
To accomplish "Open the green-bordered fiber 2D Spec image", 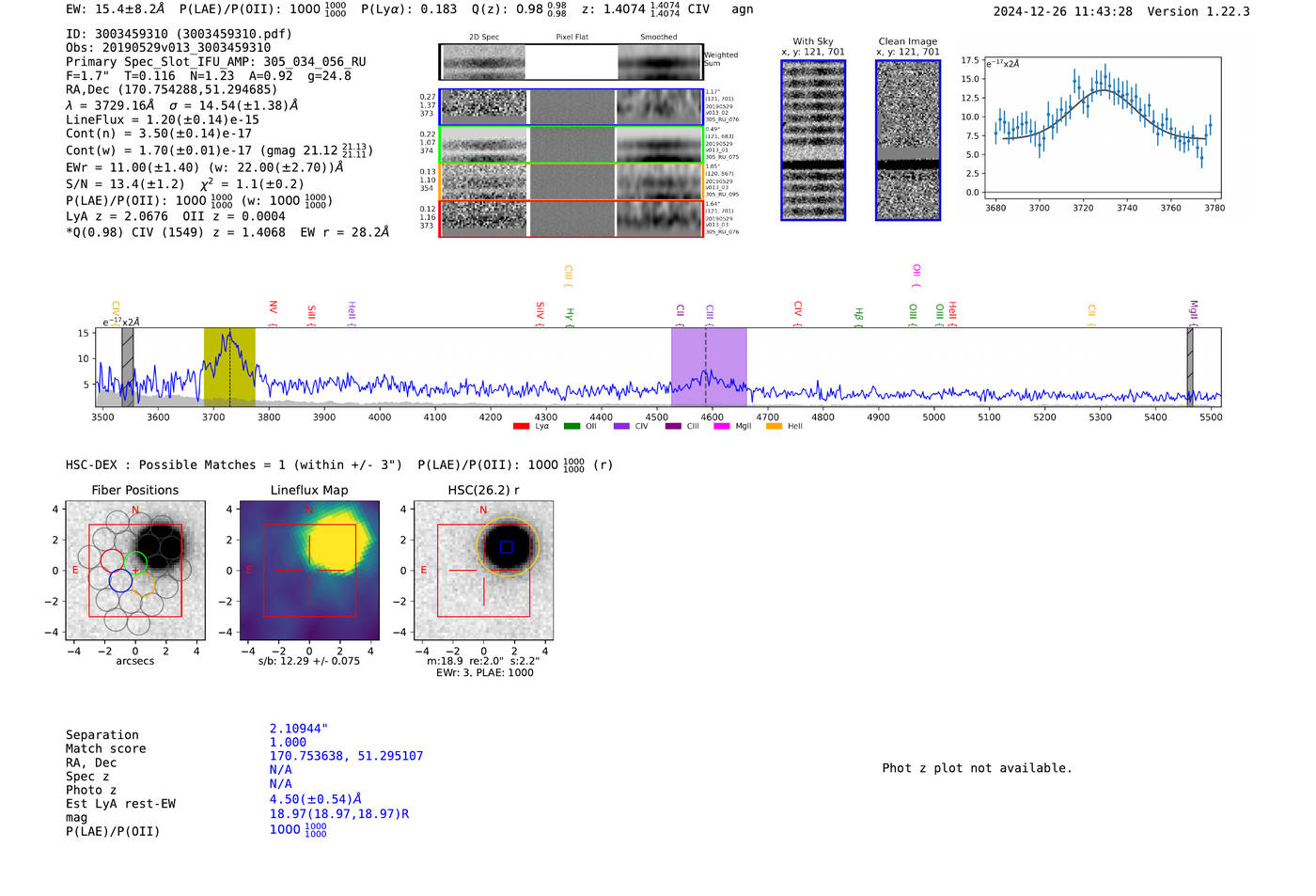I will pos(484,144).
